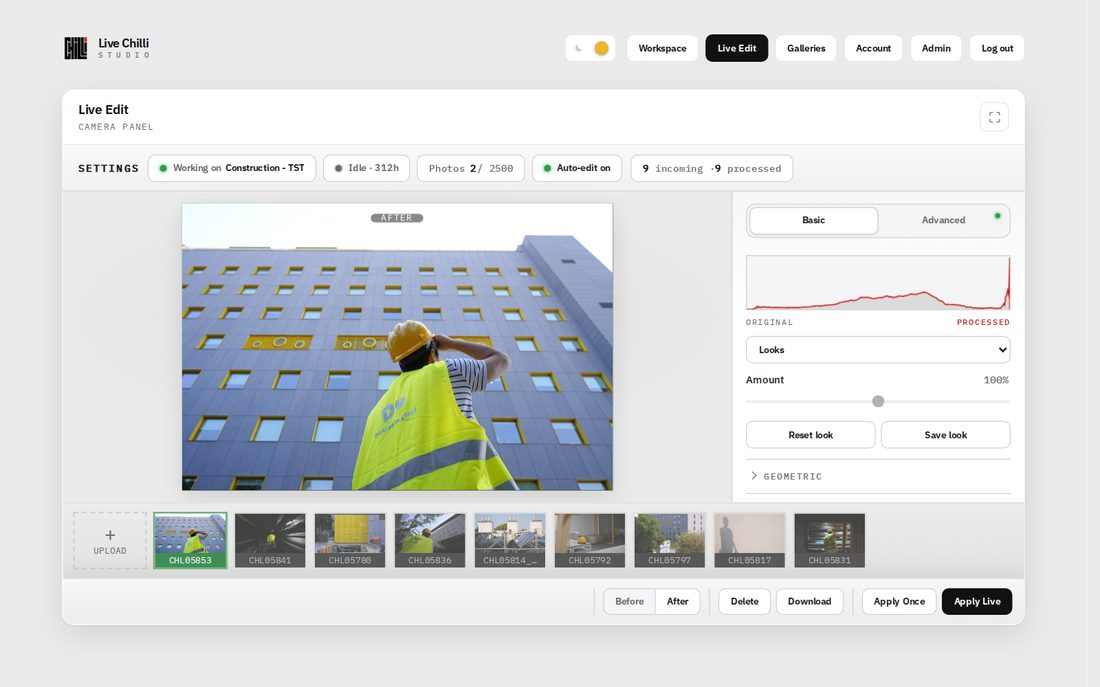Show the After view
Image resolution: width=1100 pixels, height=687 pixels.
click(x=678, y=601)
